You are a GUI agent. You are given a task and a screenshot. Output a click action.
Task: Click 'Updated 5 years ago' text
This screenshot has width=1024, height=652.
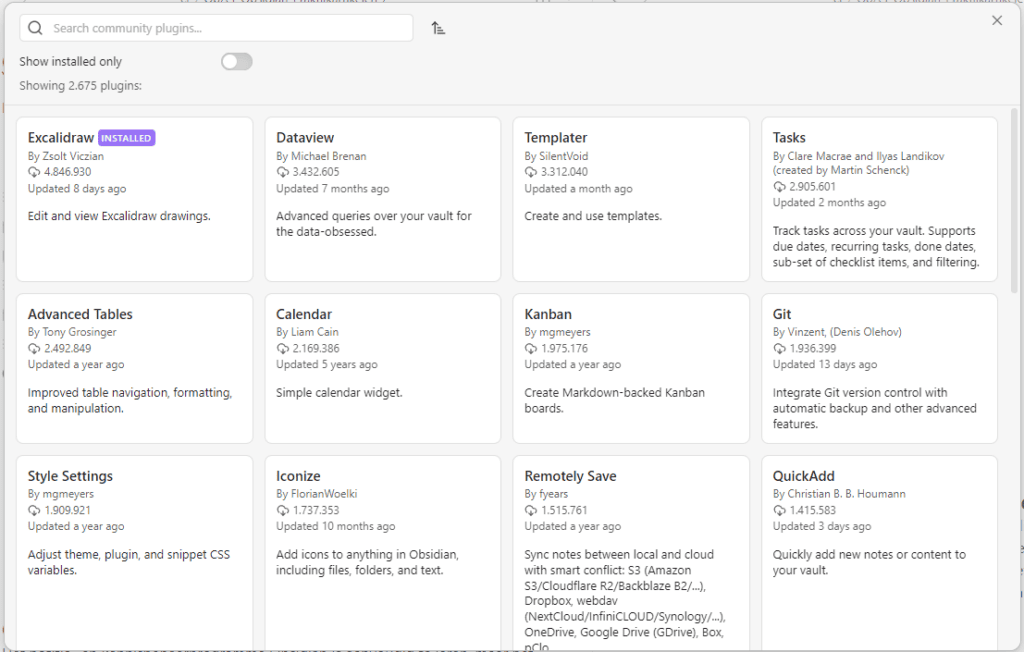(x=327, y=365)
